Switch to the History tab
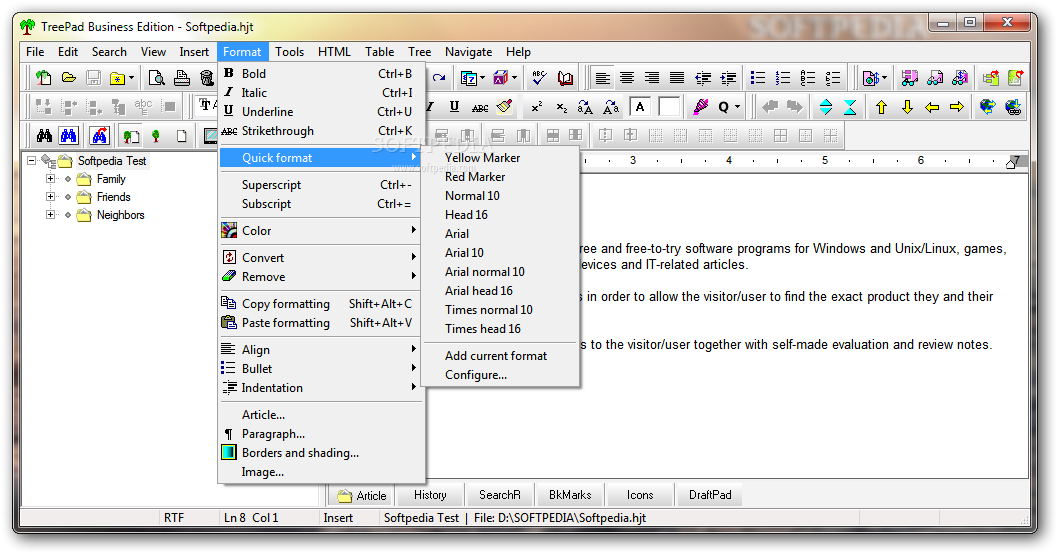The image size is (1058, 554). 430,495
